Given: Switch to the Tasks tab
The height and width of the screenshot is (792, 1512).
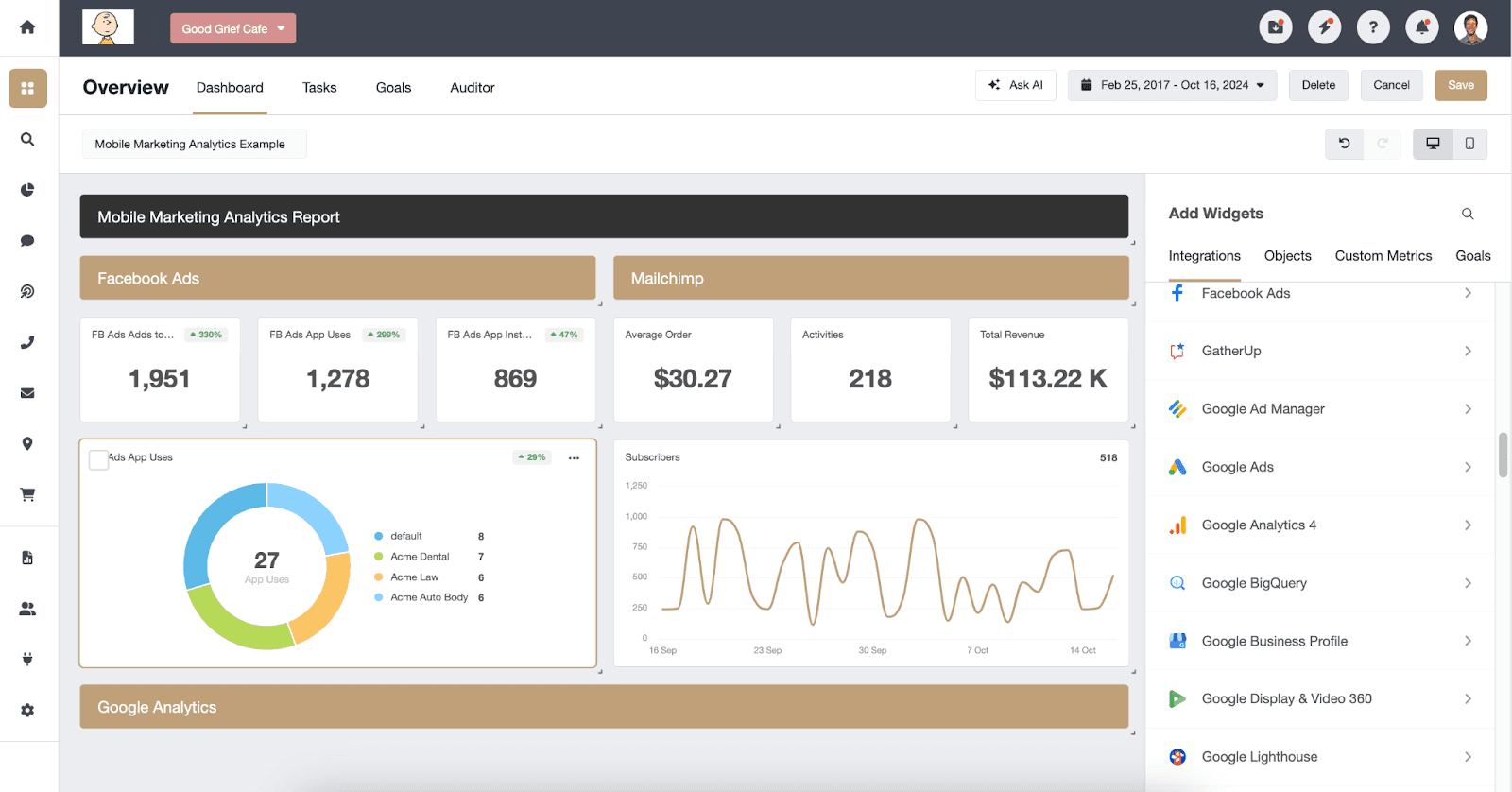Looking at the screenshot, I should click(x=319, y=87).
